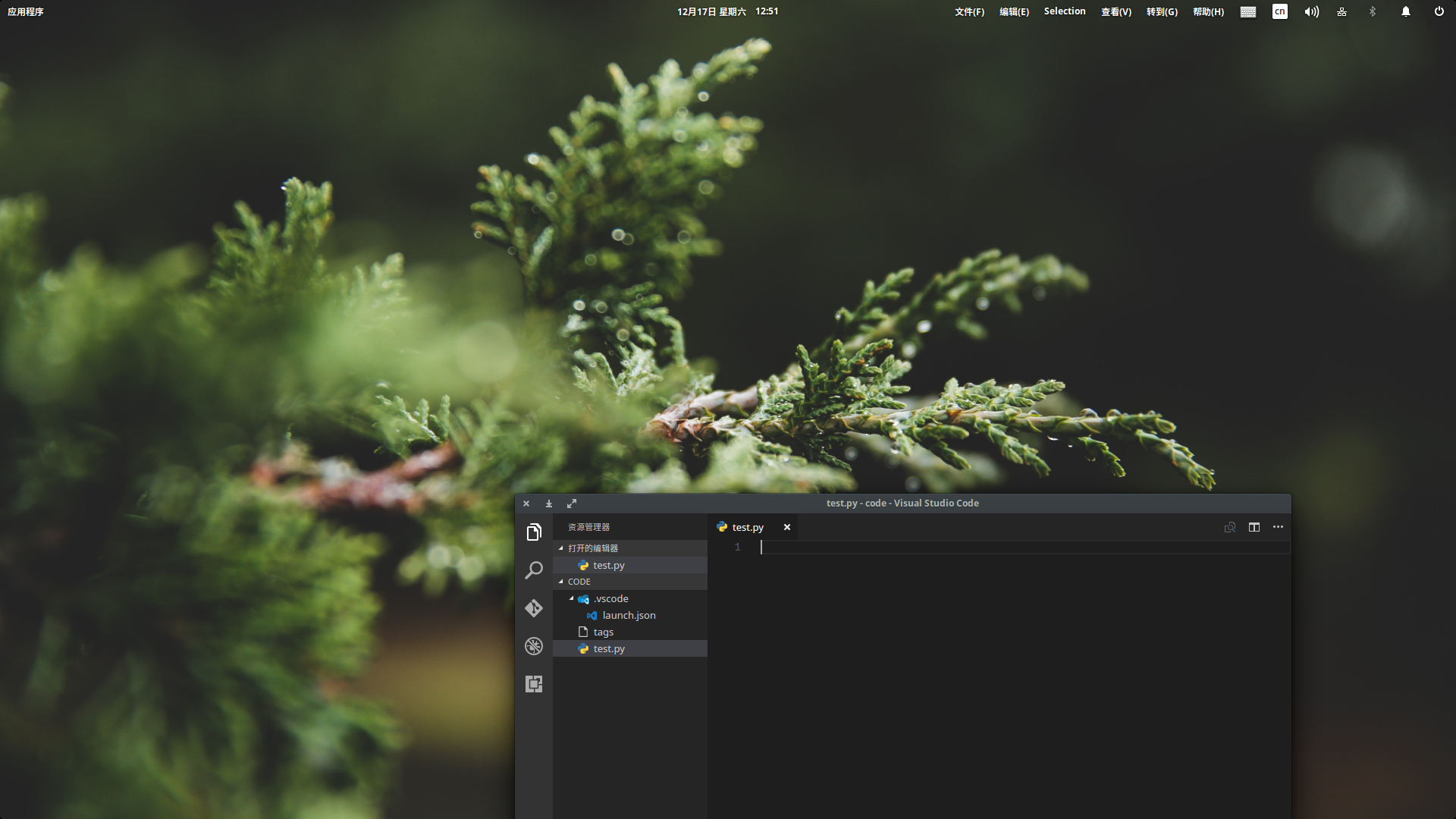
Task: Open the Explorer view in activity bar
Action: (534, 532)
